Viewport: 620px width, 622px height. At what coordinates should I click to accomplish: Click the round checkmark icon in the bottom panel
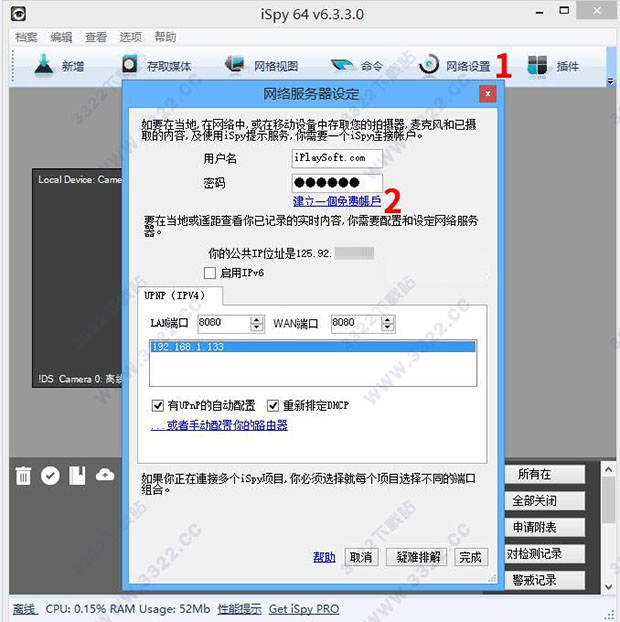[50, 475]
